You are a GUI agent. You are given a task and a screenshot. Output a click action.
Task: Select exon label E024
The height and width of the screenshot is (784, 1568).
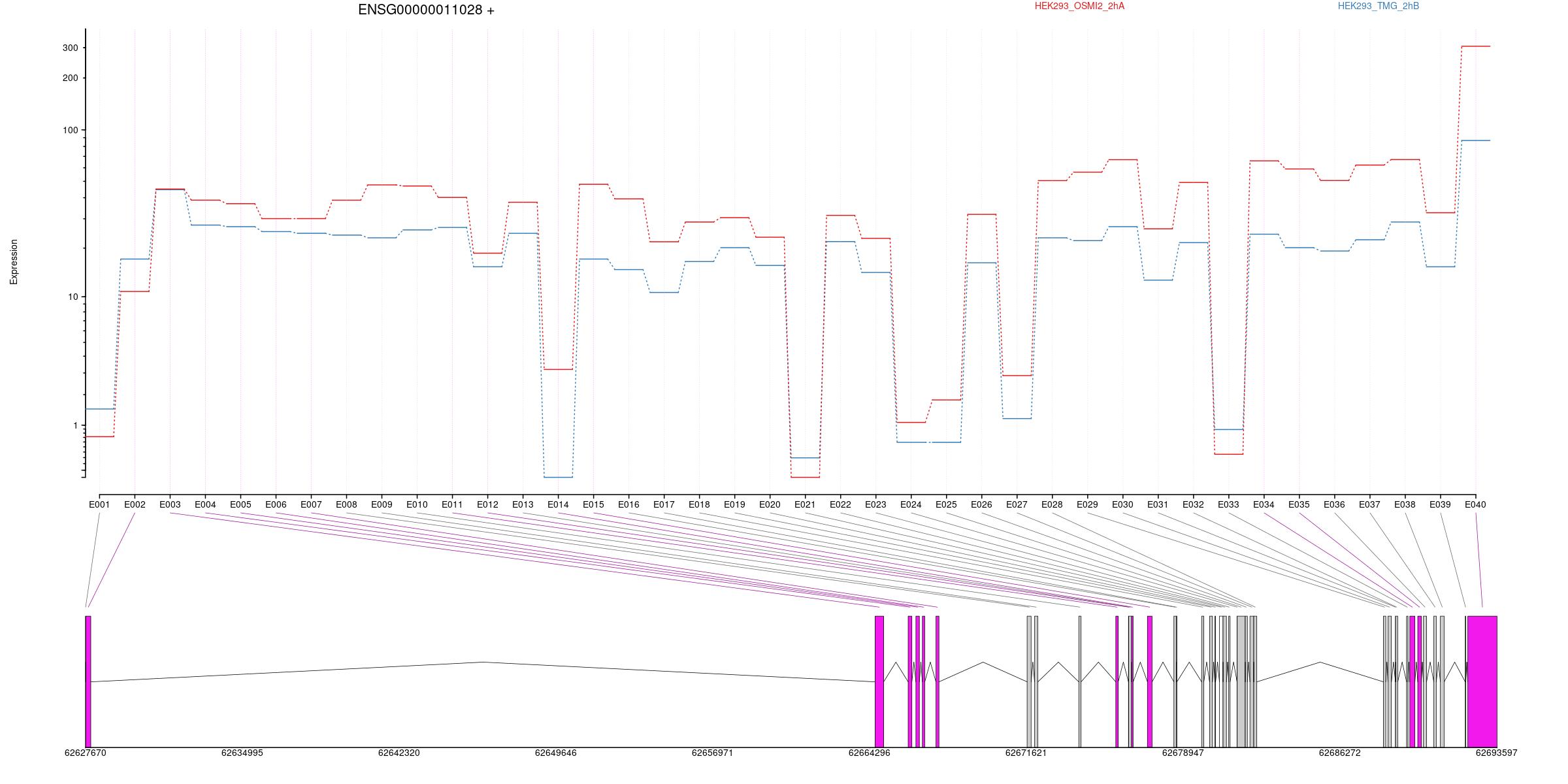911,504
